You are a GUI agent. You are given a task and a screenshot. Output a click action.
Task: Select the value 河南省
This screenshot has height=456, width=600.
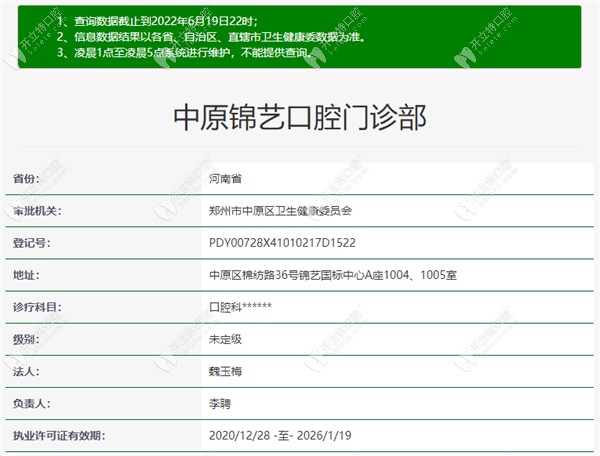pyautogui.click(x=225, y=179)
